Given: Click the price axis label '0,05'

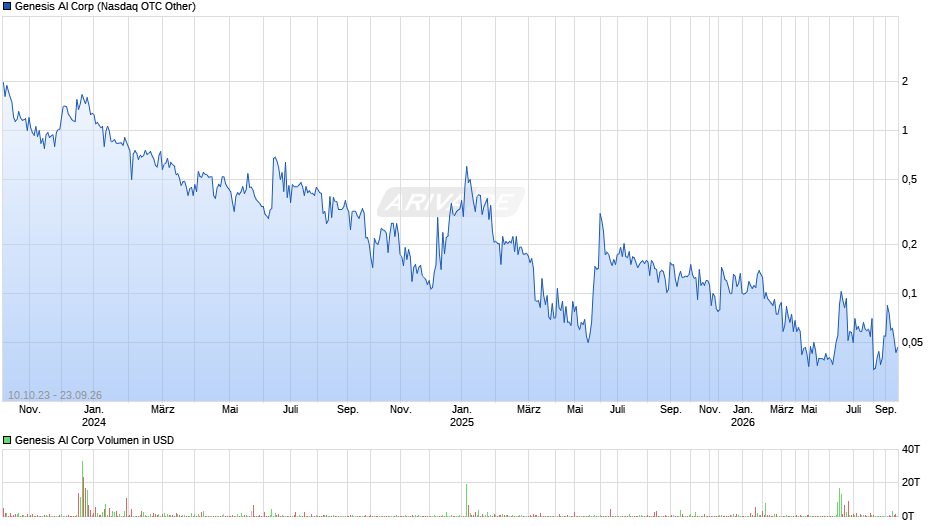Looking at the screenshot, I should [912, 342].
